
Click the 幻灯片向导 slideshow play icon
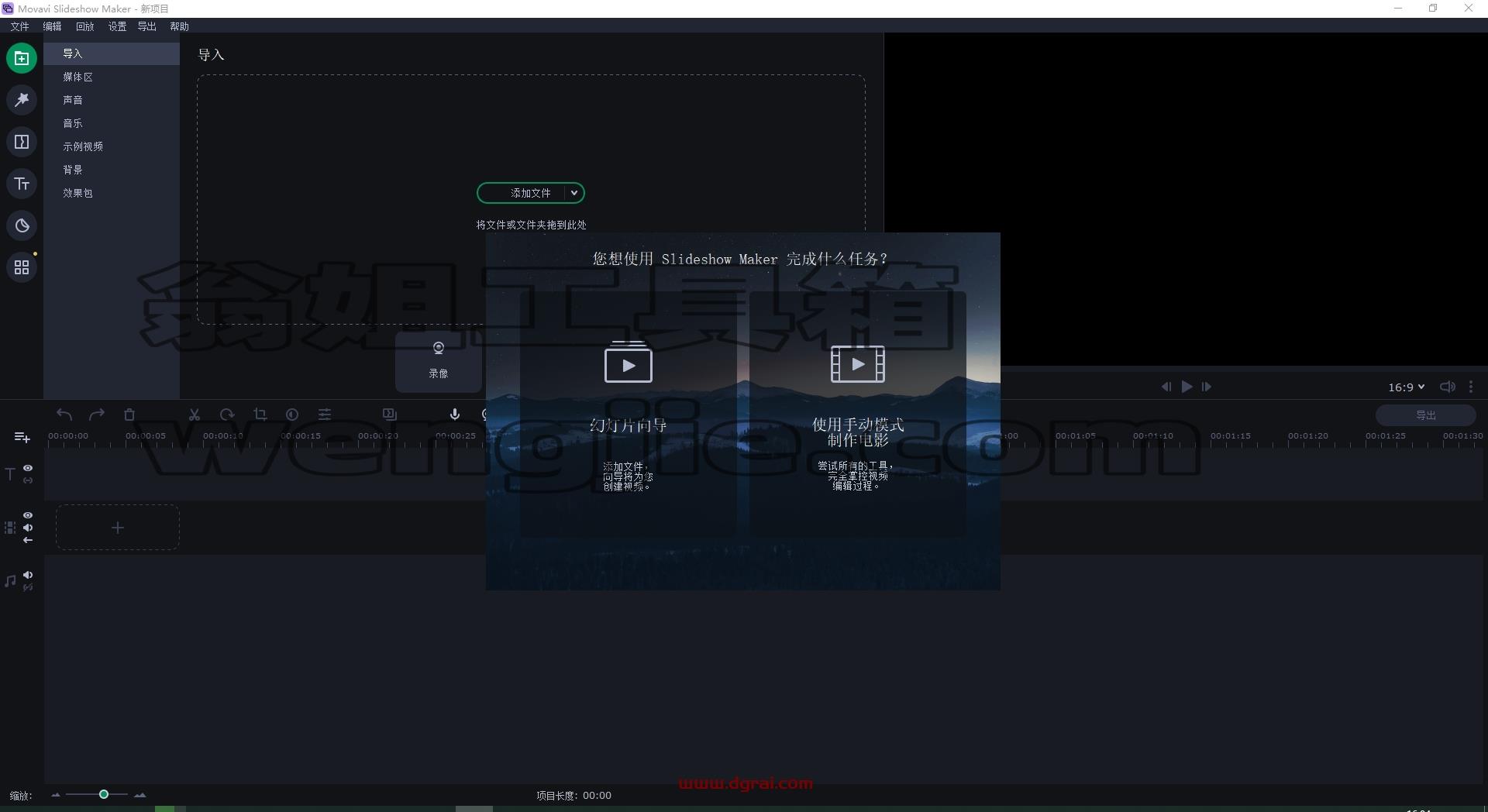point(629,362)
